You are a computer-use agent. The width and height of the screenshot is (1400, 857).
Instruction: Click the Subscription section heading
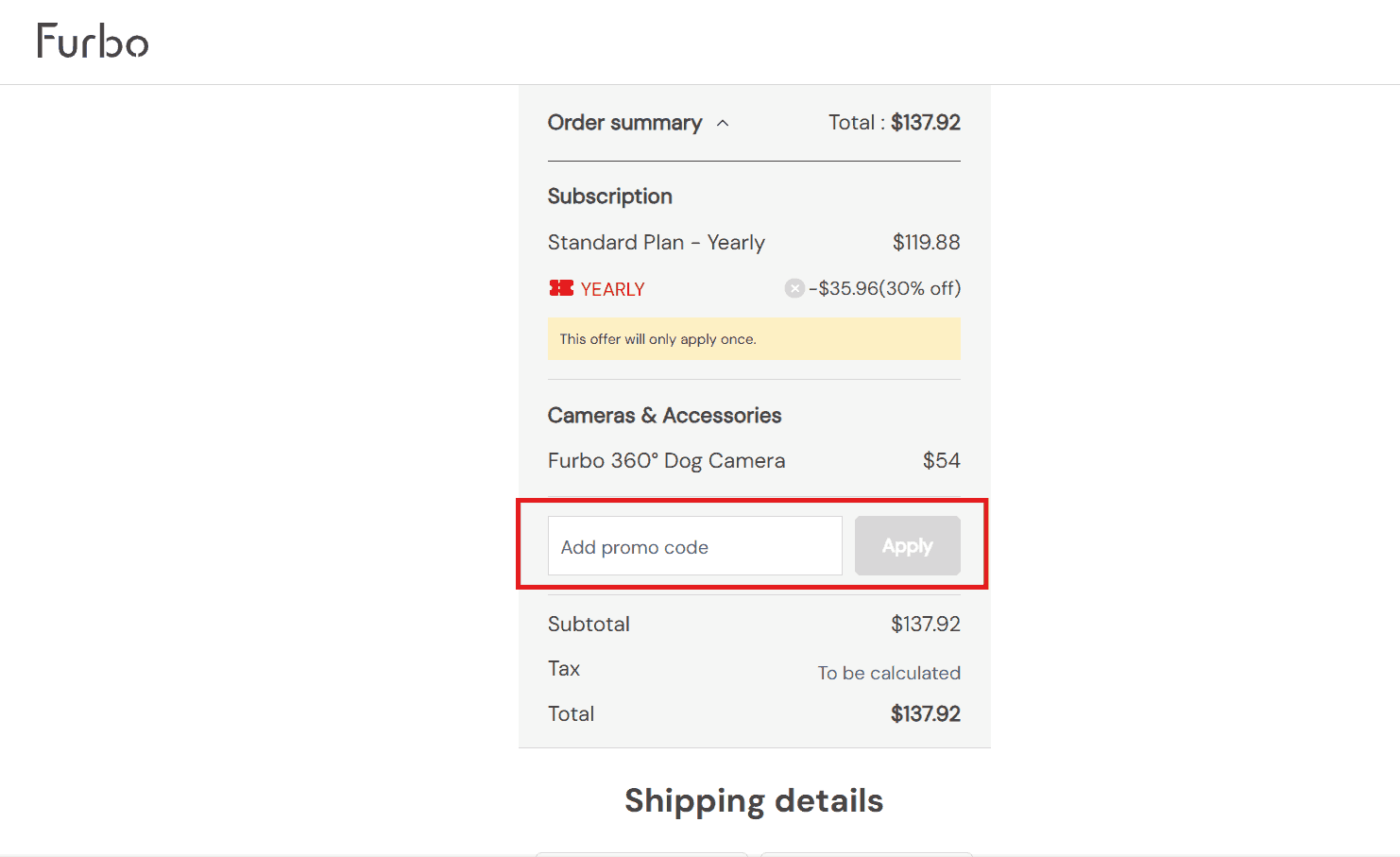609,197
